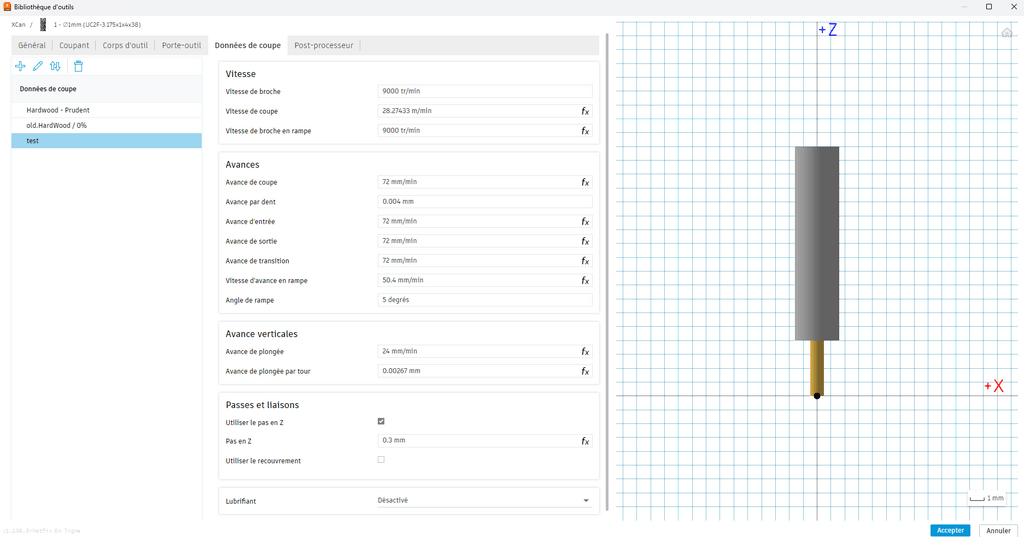
Task: Open fx expression for Vitesse de coupe
Action: point(585,111)
